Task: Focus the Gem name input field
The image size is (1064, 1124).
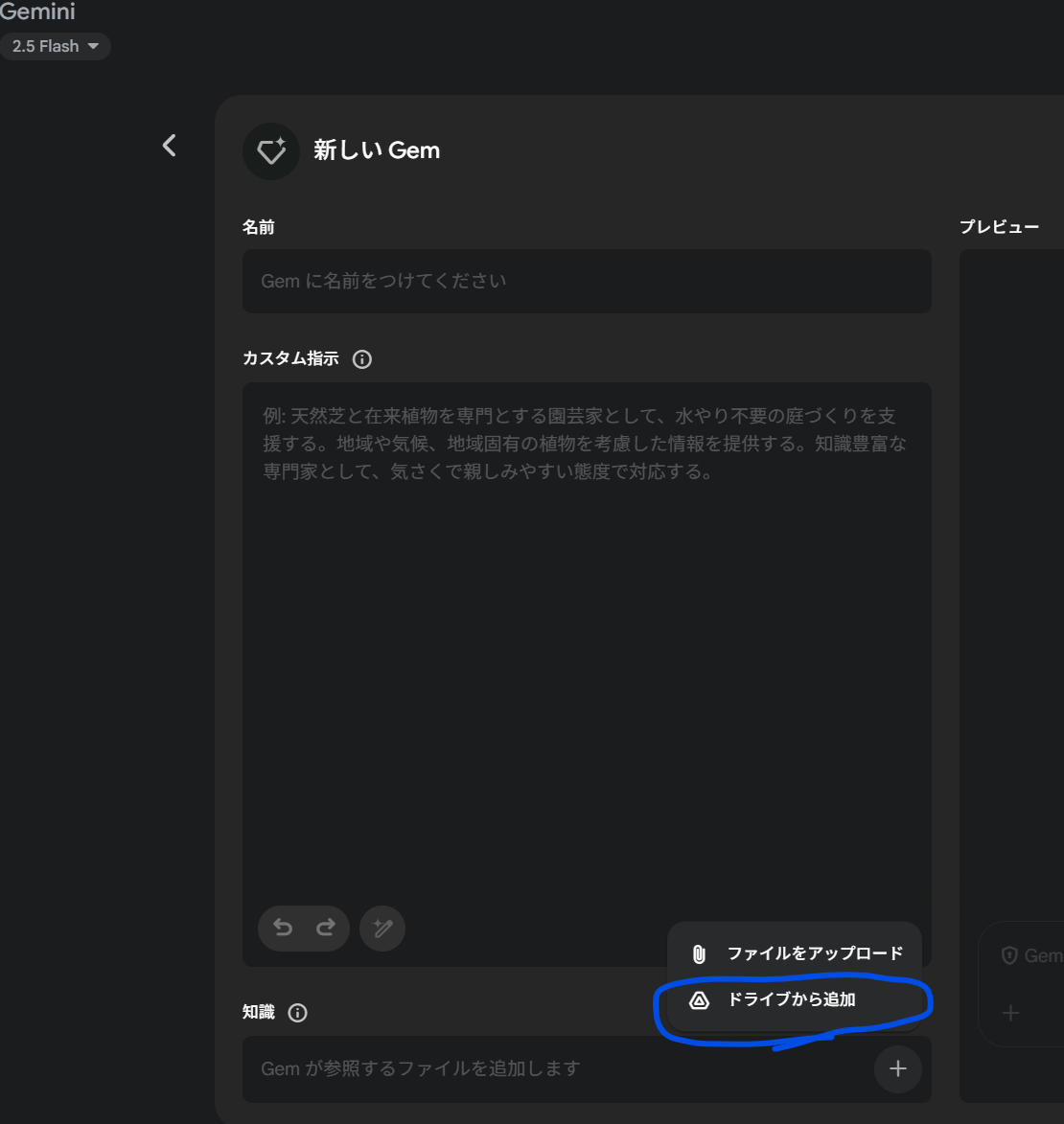Action: click(587, 281)
